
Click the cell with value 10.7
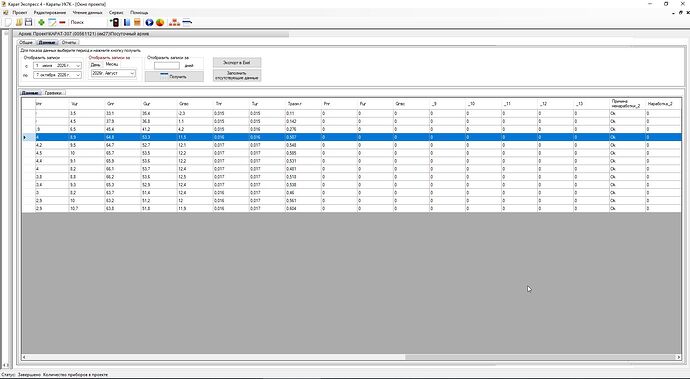[87, 209]
